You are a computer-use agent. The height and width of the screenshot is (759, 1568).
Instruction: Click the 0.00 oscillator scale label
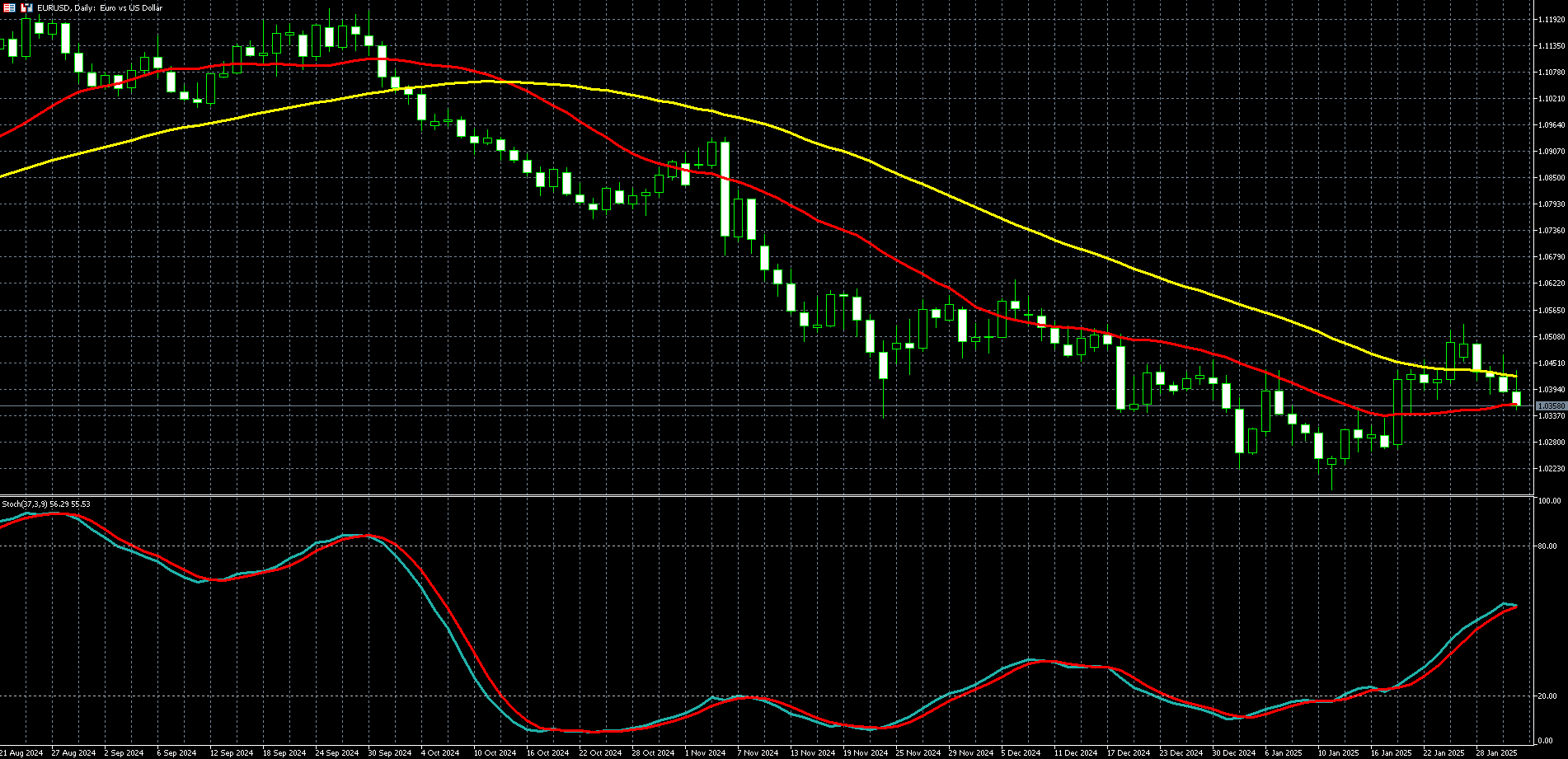point(1546,741)
